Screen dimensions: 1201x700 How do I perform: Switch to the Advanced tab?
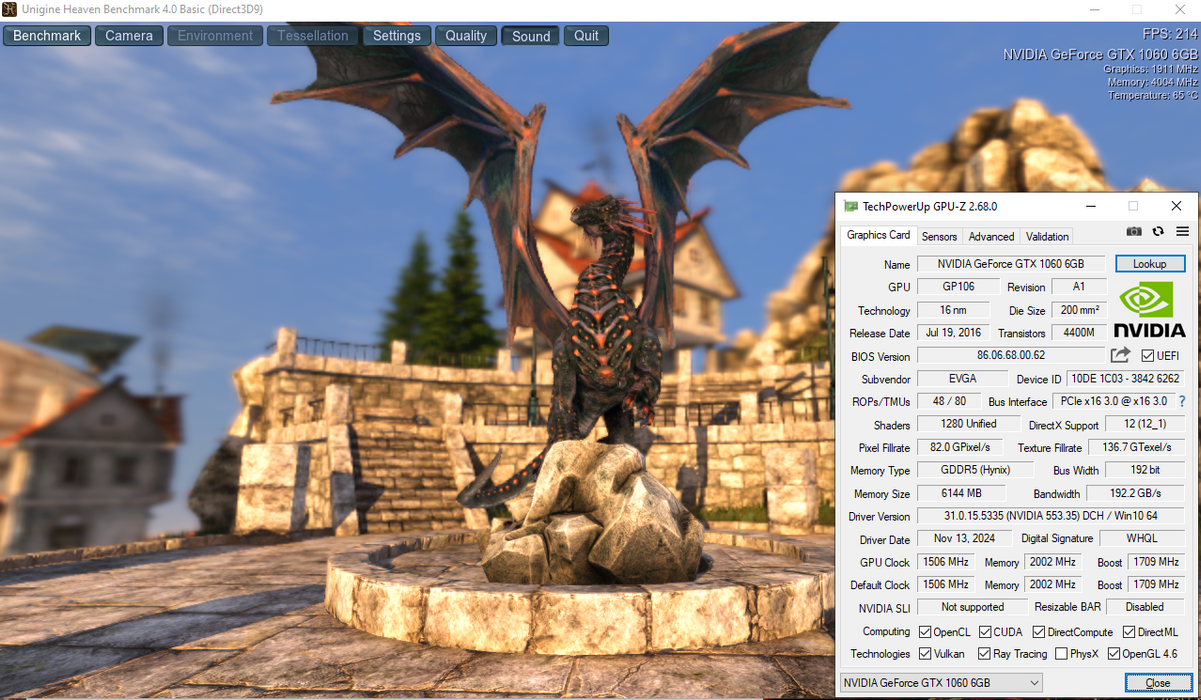[x=991, y=237]
